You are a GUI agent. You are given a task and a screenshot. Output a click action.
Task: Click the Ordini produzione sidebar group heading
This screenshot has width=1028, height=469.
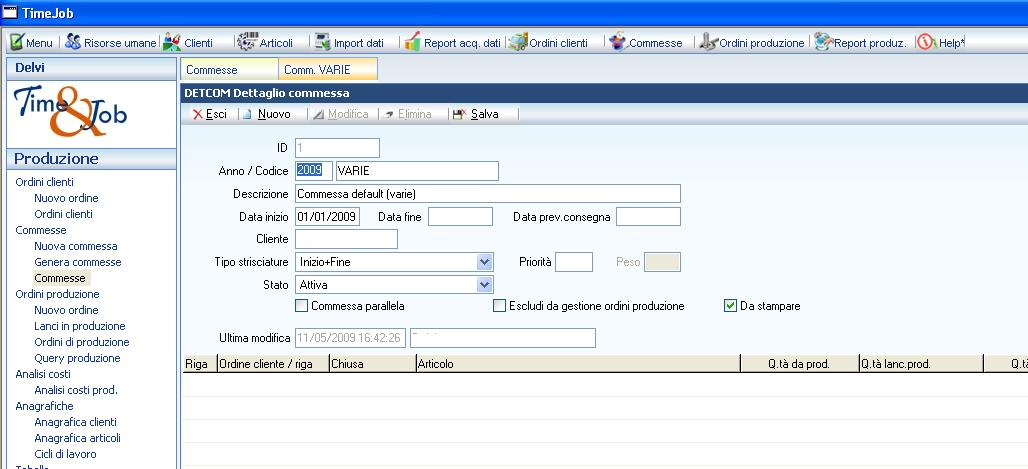click(x=58, y=294)
